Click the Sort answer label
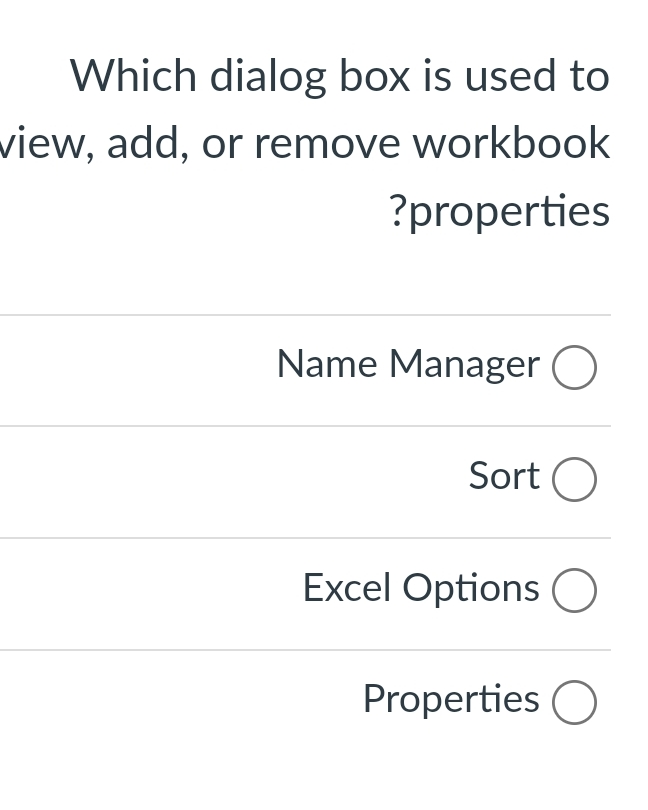Viewport: 648px width, 810px height. pyautogui.click(x=503, y=476)
